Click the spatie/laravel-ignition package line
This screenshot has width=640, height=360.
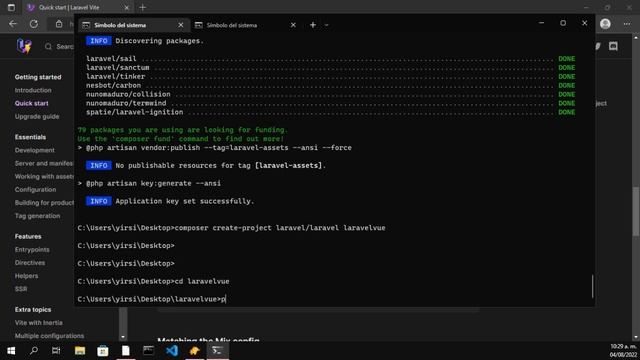tap(330, 112)
